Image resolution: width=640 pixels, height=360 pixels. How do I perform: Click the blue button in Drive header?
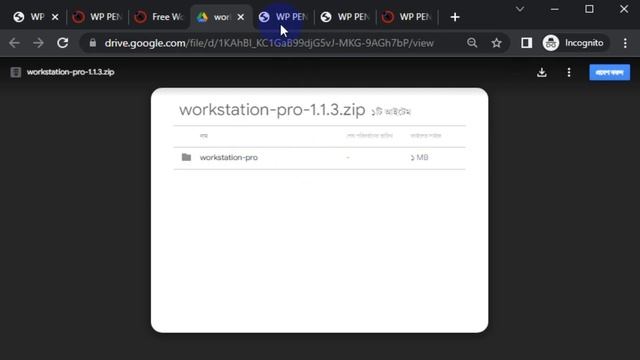coord(609,73)
